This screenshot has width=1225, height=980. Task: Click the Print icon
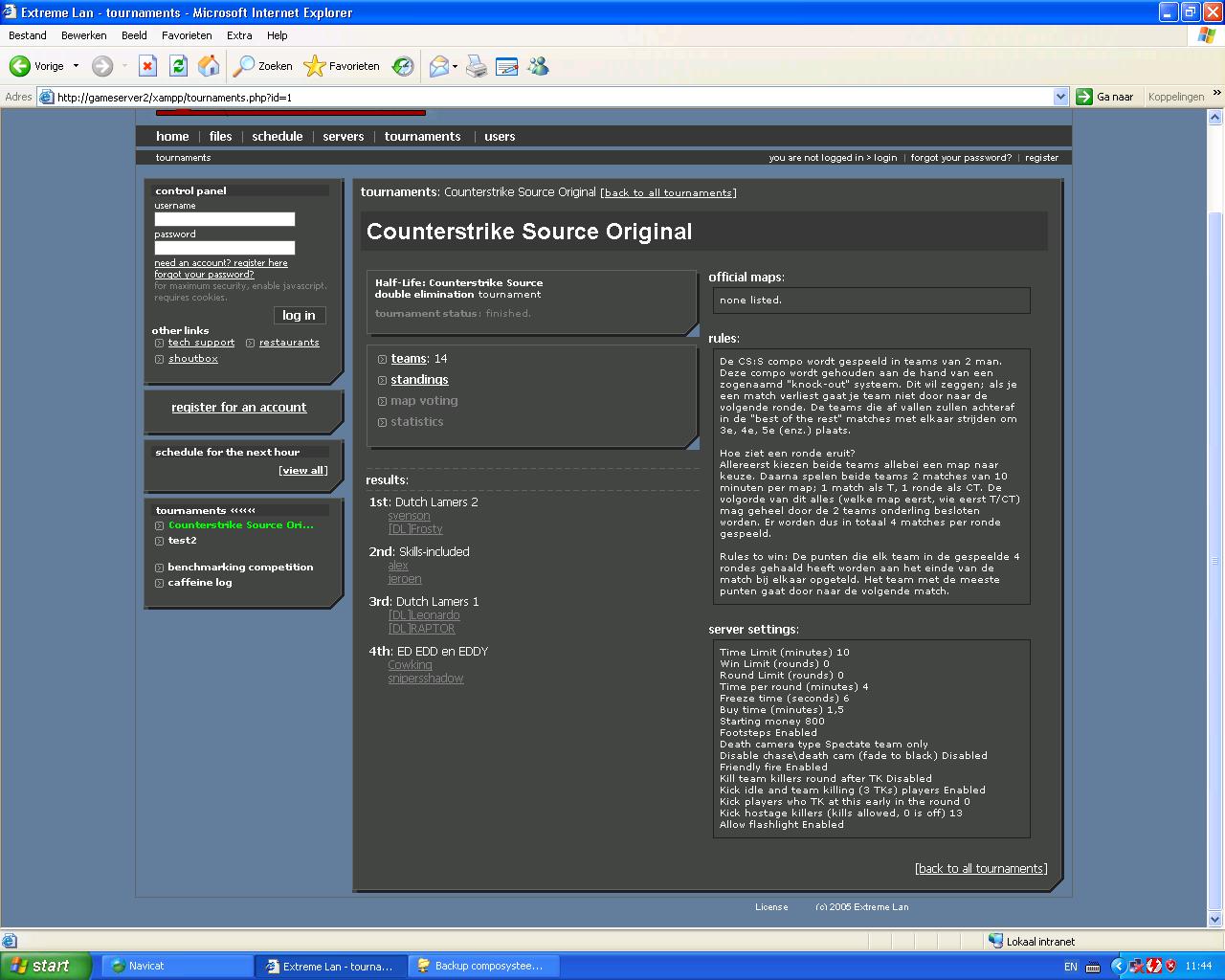477,66
